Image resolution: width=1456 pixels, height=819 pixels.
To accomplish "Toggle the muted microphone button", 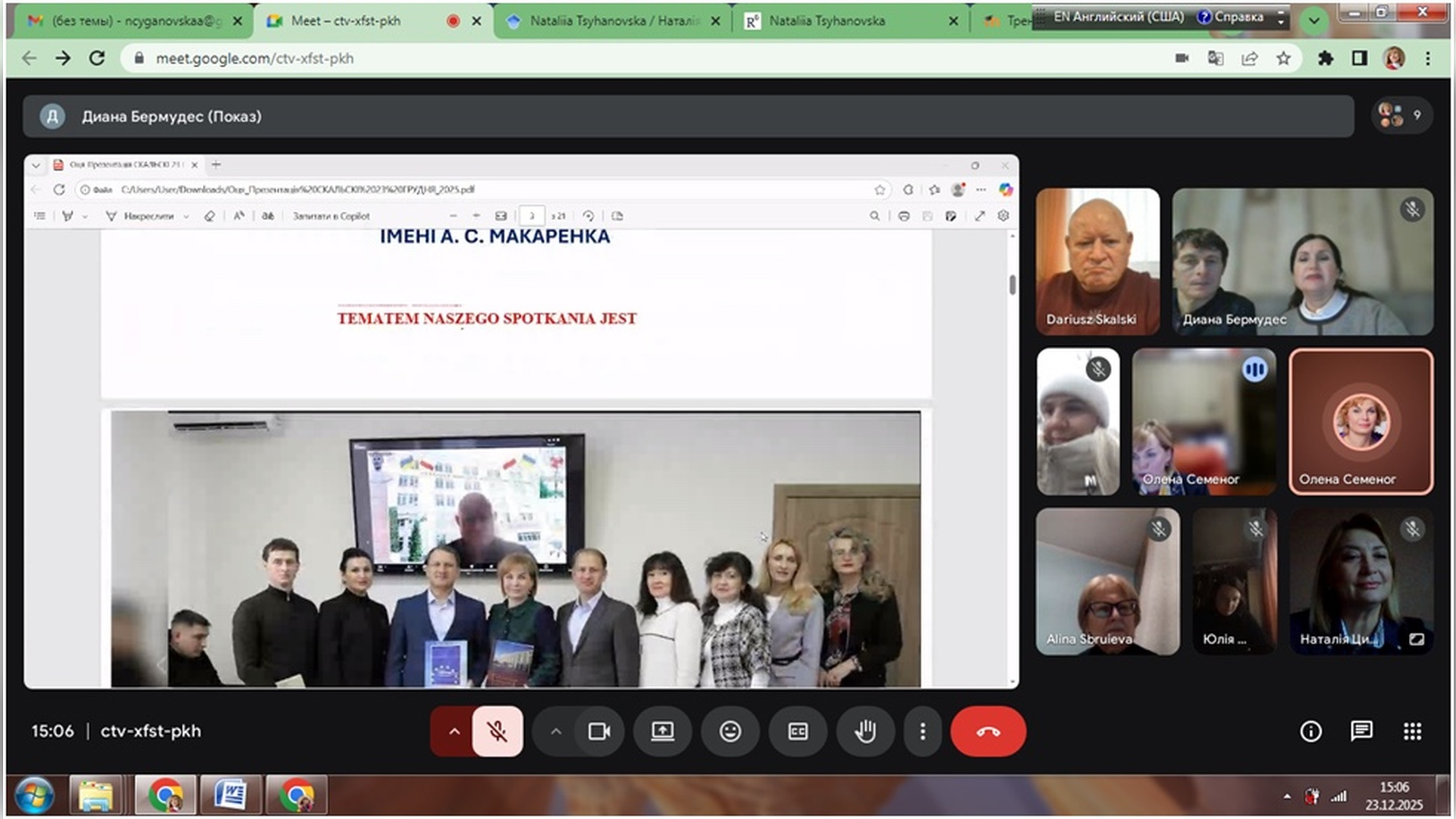I will tap(497, 731).
